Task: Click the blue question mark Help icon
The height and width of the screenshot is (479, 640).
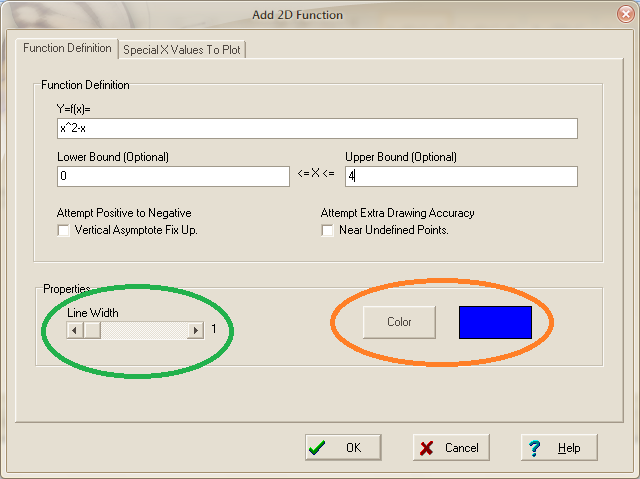Action: tap(534, 448)
